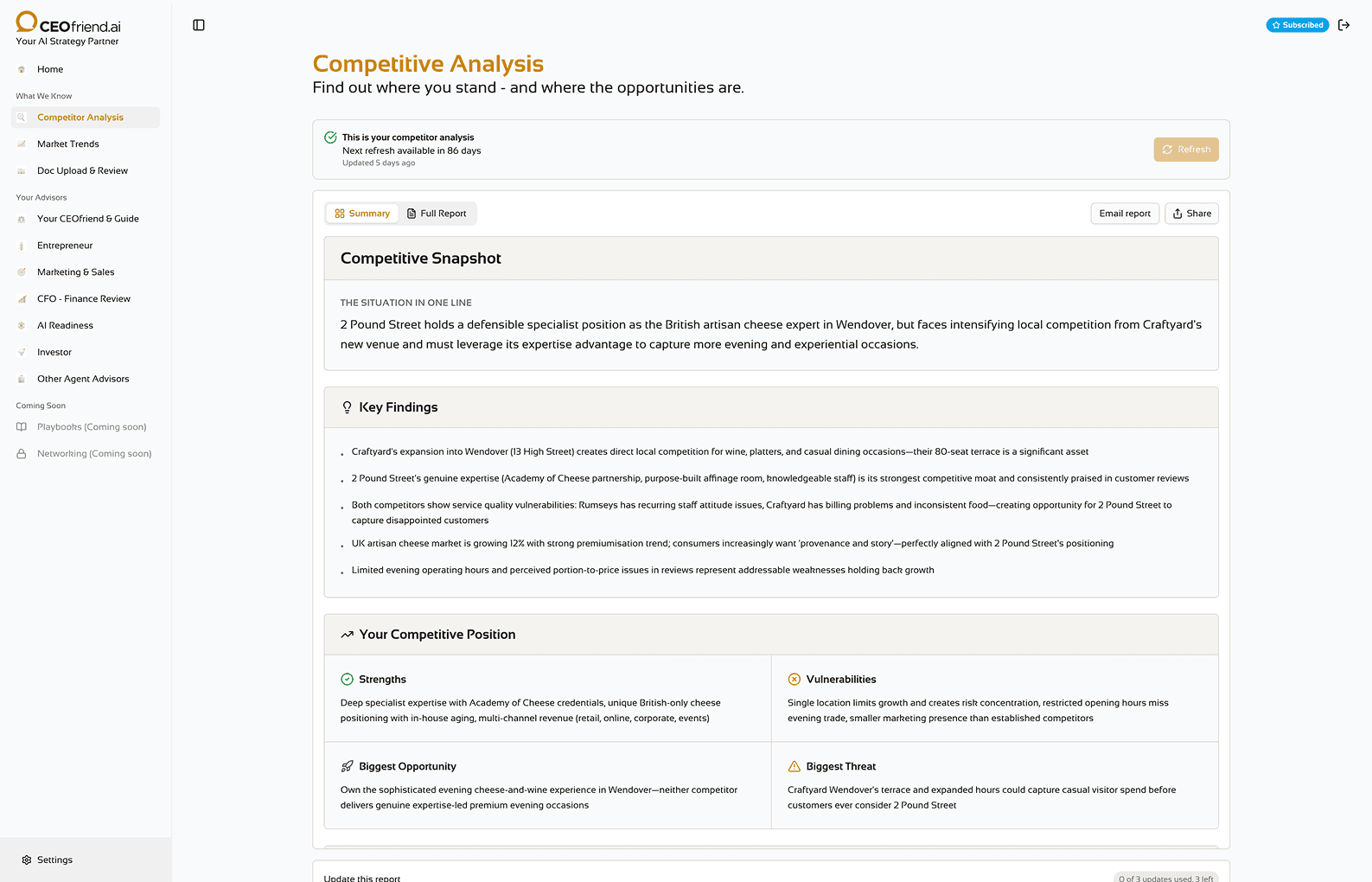Click the 'Update this report' text
This screenshot has width=1372, height=882.
[x=362, y=878]
